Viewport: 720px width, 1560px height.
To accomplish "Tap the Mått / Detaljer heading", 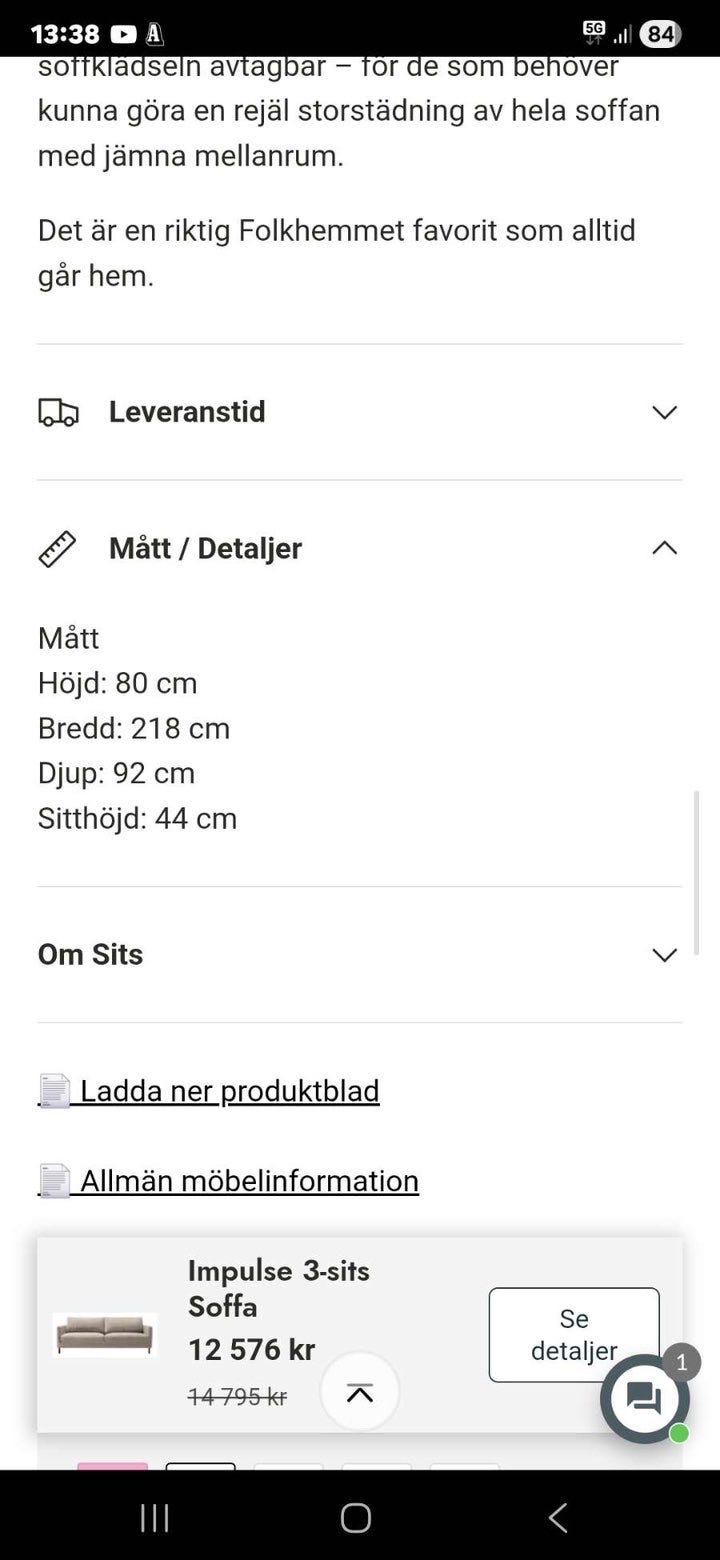I will pos(205,548).
